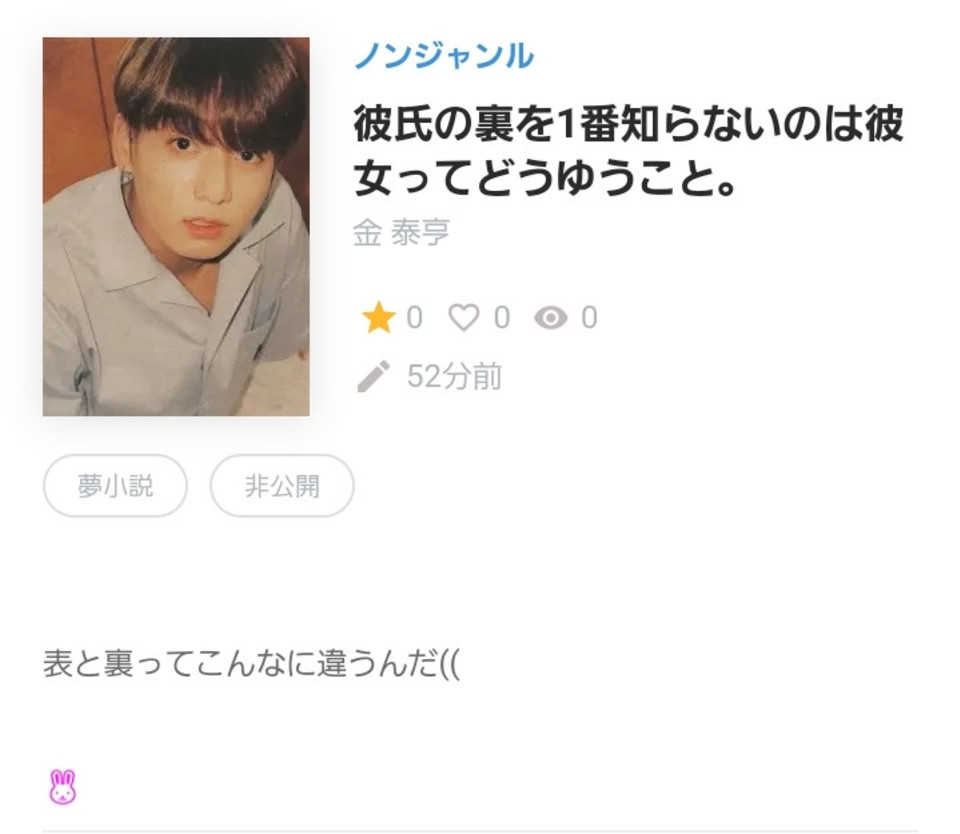Screen dimensions: 960x834
Task: Tap the view count next to eye
Action: 589,318
